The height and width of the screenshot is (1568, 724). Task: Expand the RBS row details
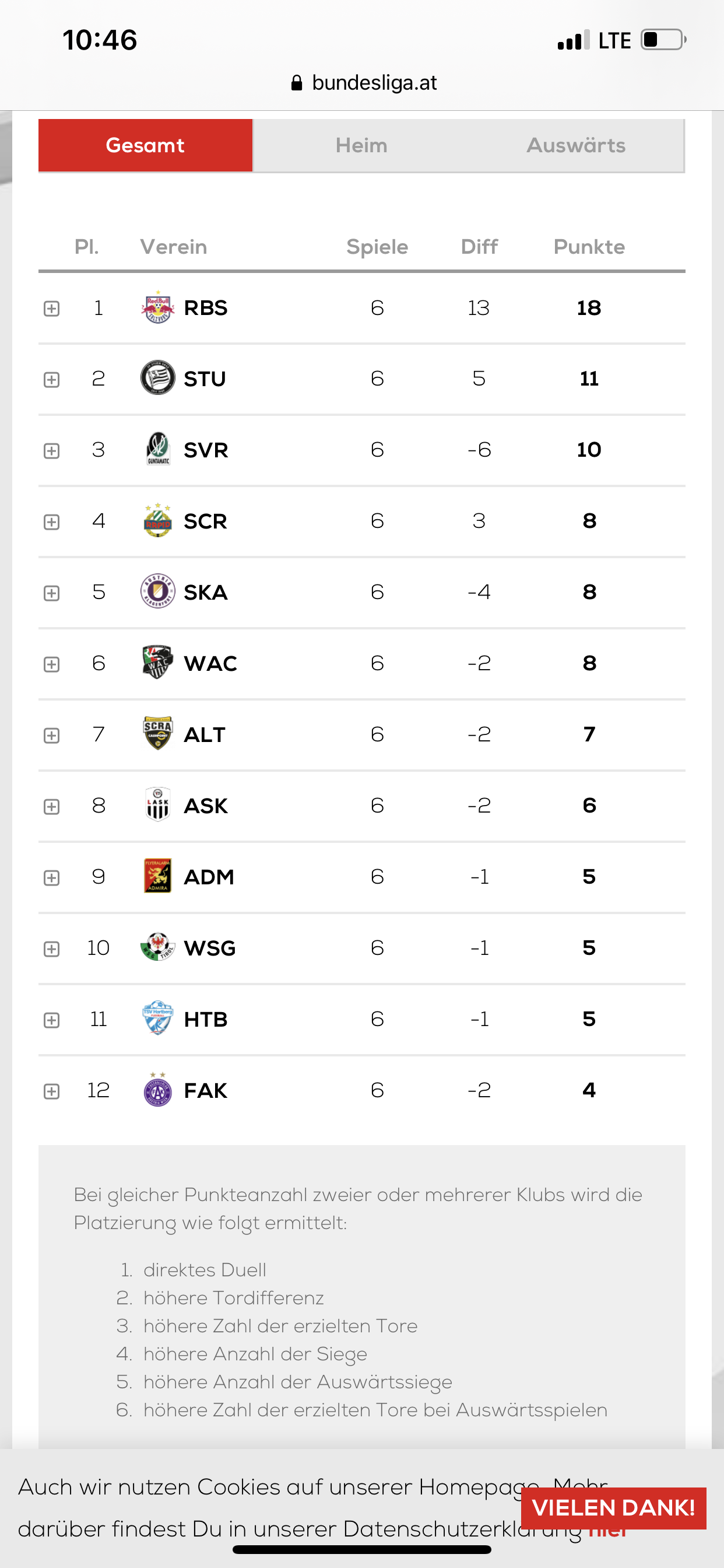pyautogui.click(x=52, y=309)
